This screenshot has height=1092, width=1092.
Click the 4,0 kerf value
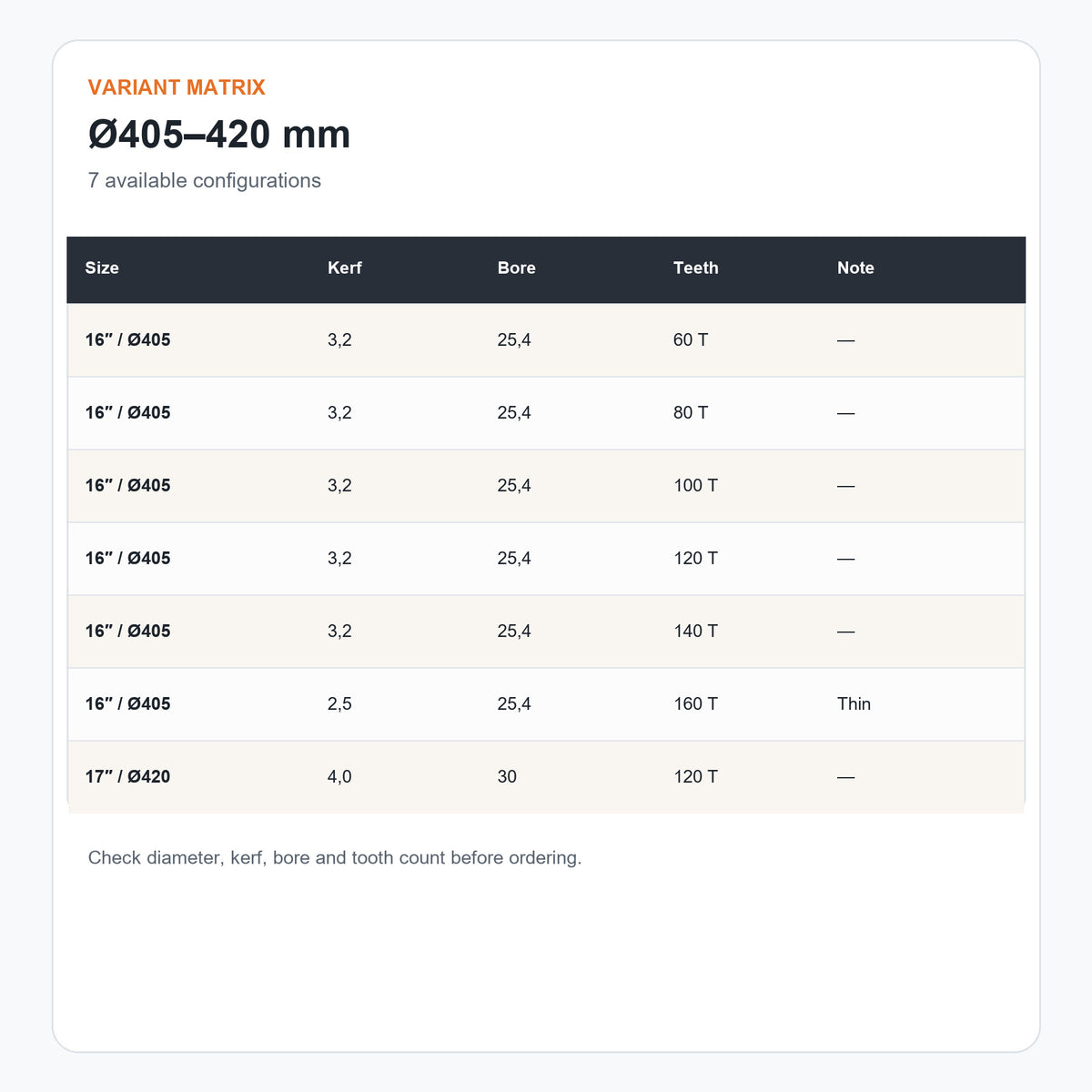click(x=339, y=776)
